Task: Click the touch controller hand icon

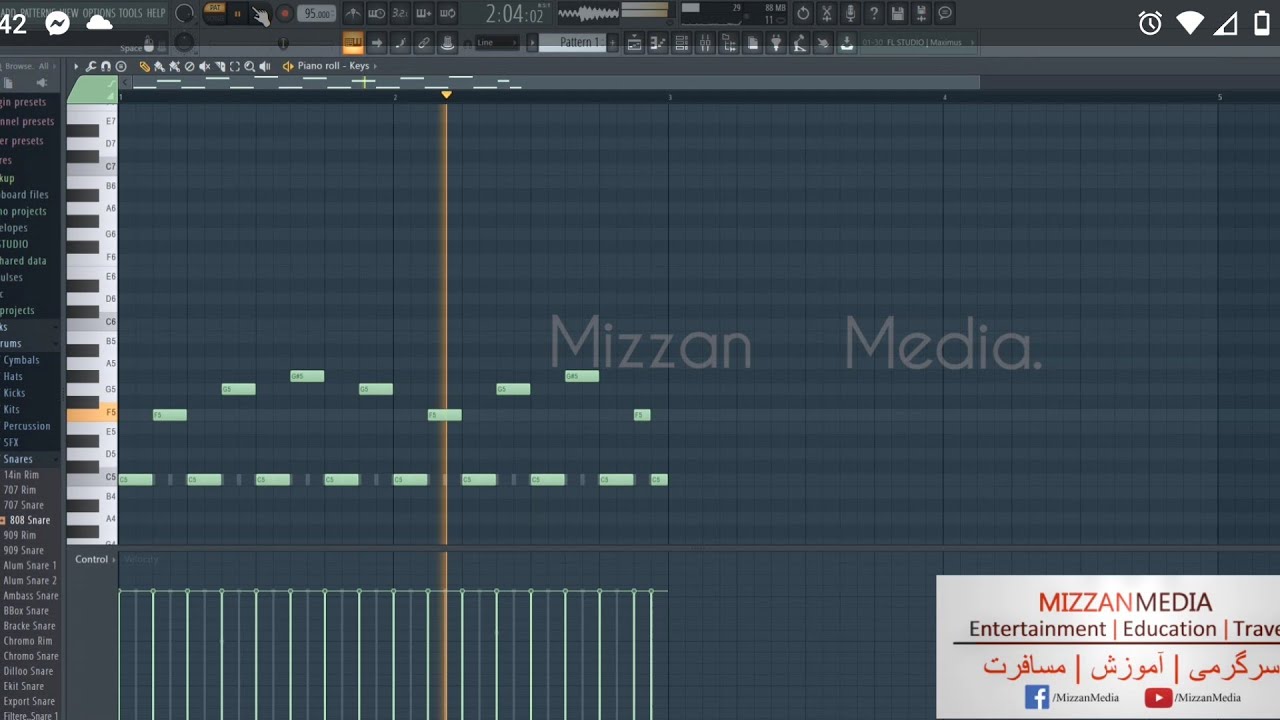Action: pos(823,42)
